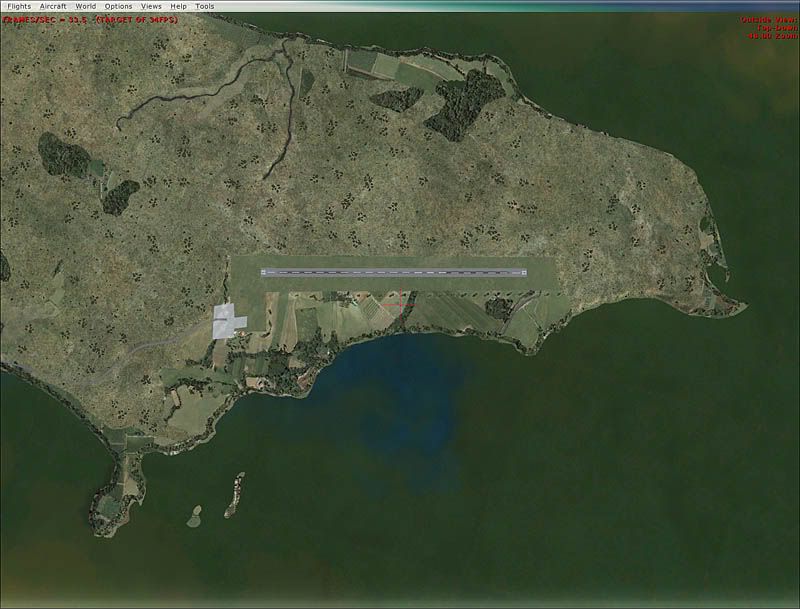The image size is (800, 609).
Task: Open the Help menu
Action: point(179,6)
